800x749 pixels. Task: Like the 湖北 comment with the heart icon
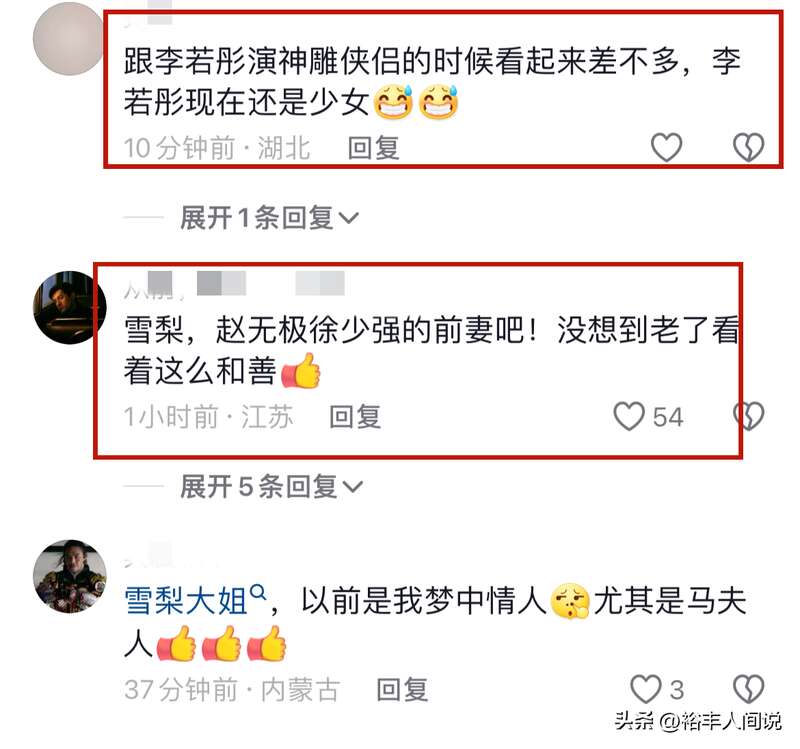pyautogui.click(x=666, y=147)
